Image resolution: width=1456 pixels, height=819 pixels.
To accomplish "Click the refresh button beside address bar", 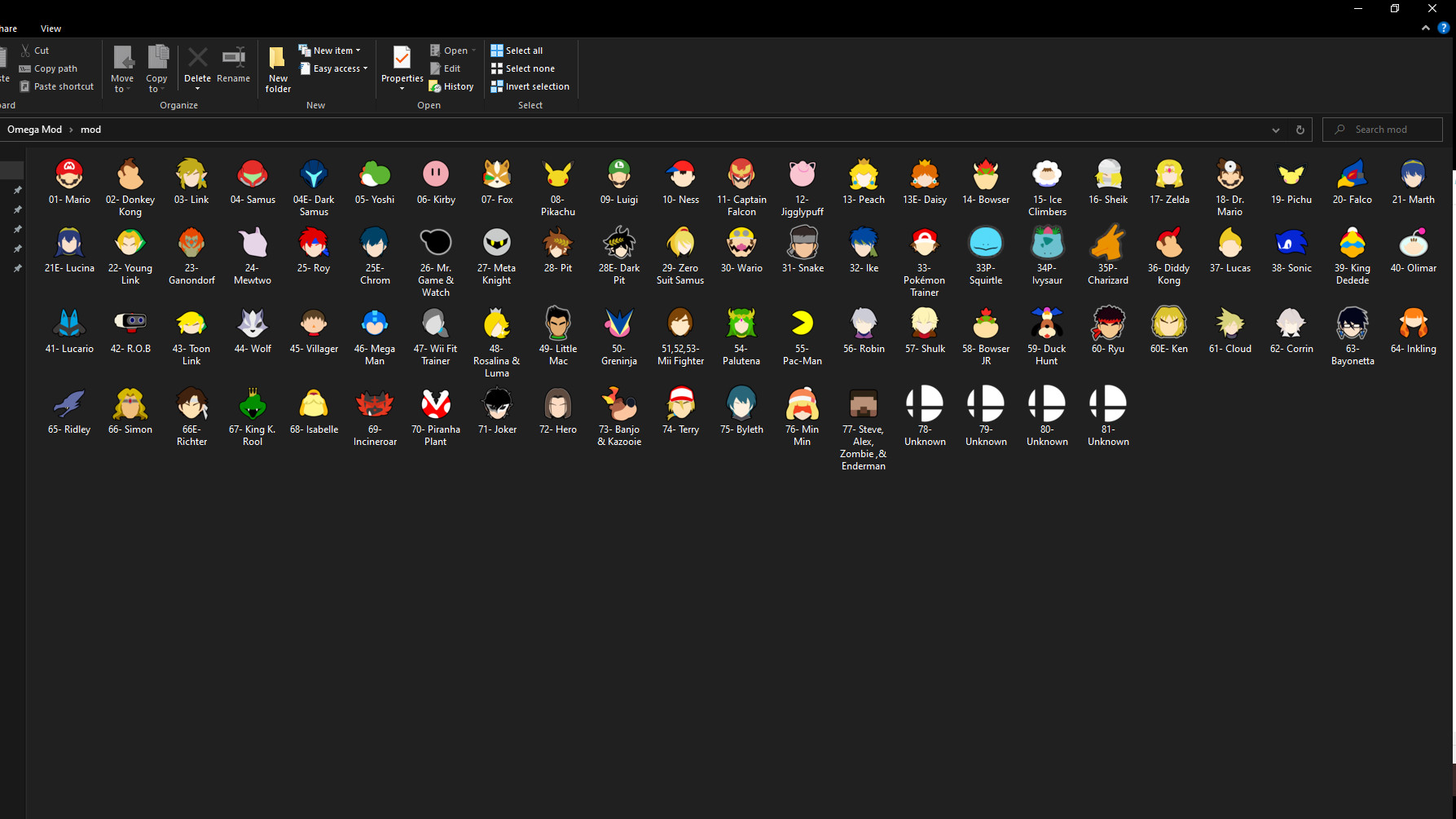I will pyautogui.click(x=1300, y=130).
